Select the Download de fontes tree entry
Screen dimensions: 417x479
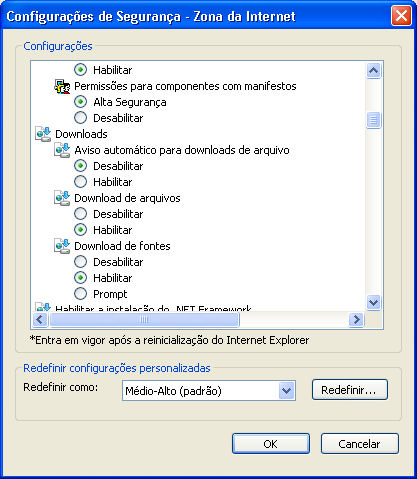(122, 246)
